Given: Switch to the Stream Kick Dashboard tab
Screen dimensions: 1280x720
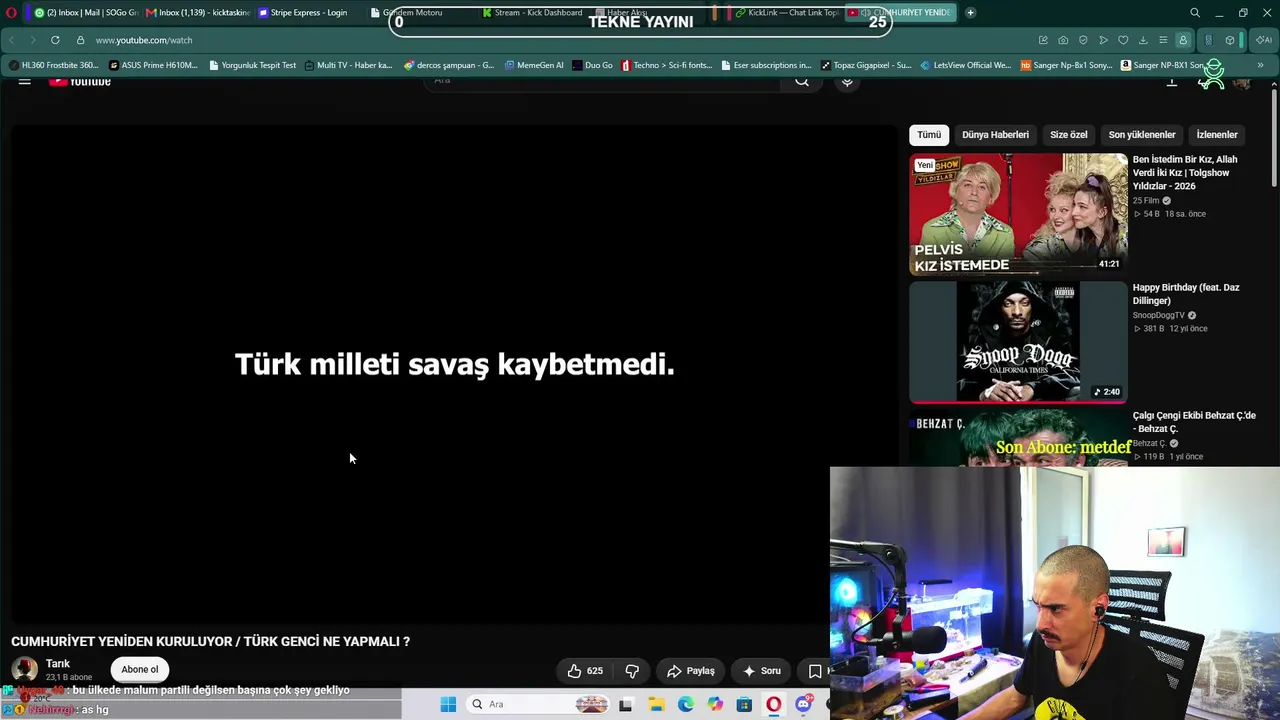Looking at the screenshot, I should 532,13.
